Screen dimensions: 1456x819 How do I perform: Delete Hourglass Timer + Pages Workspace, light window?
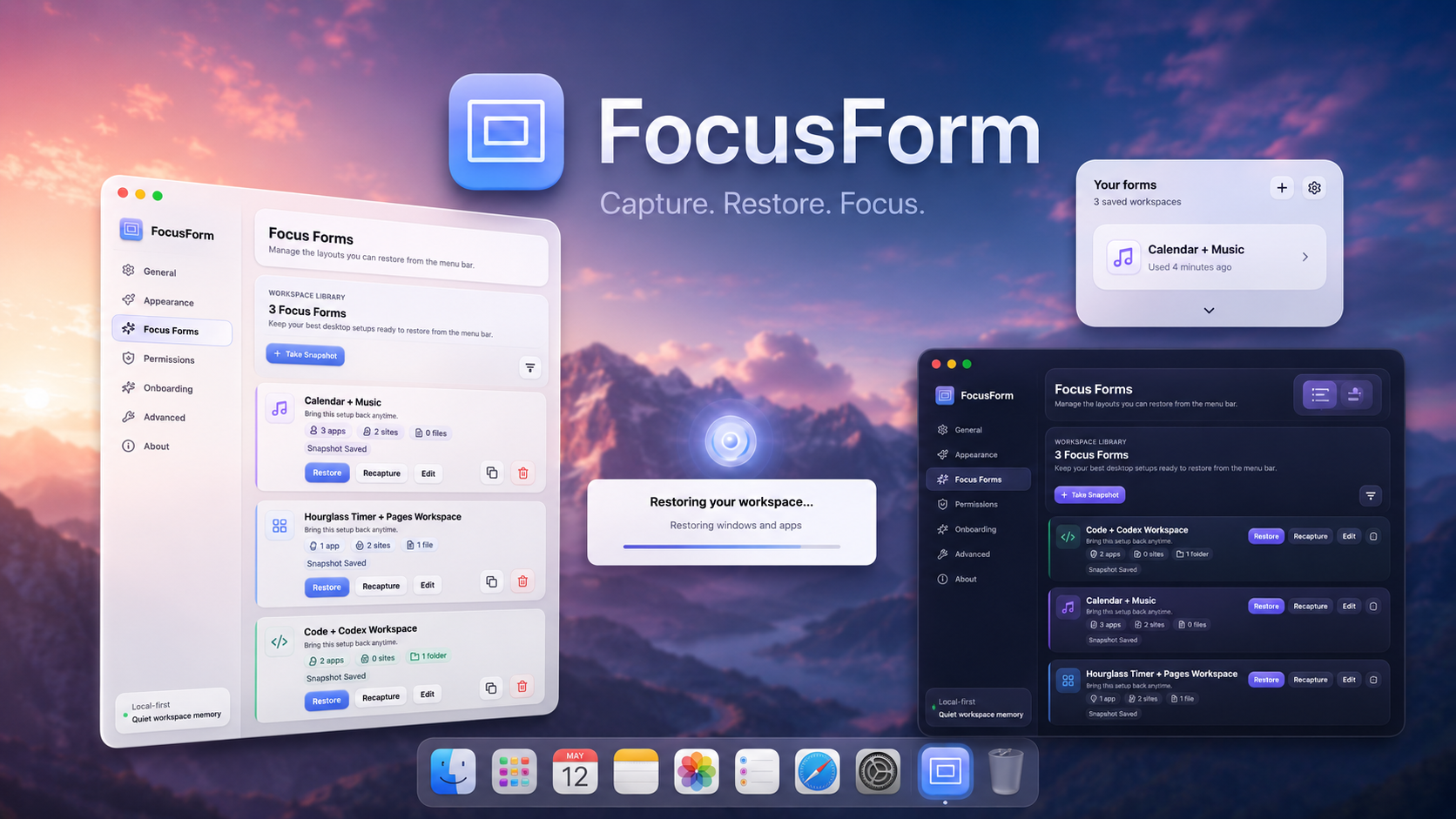(x=522, y=581)
